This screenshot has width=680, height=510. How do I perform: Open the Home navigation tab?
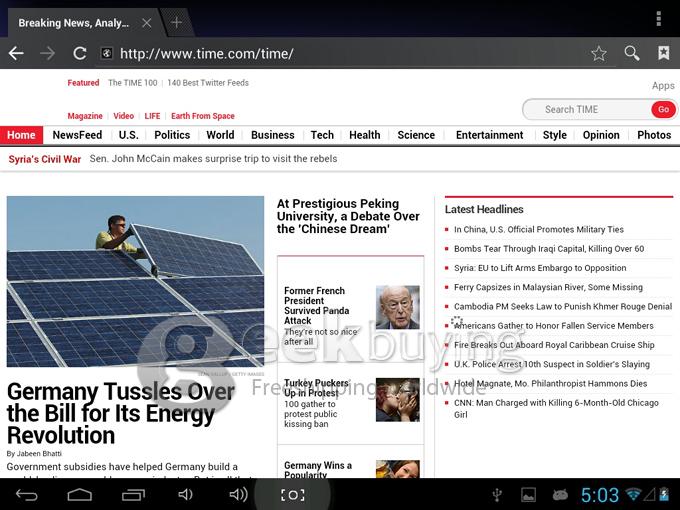21,135
